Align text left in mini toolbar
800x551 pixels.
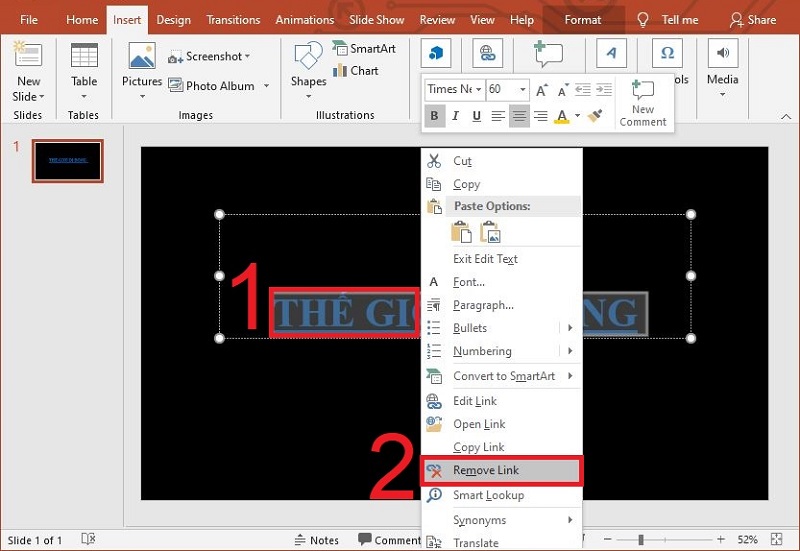point(498,116)
